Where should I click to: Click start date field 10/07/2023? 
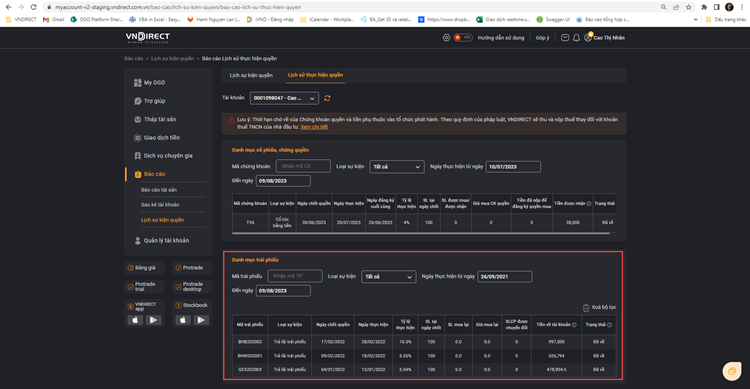(x=513, y=167)
